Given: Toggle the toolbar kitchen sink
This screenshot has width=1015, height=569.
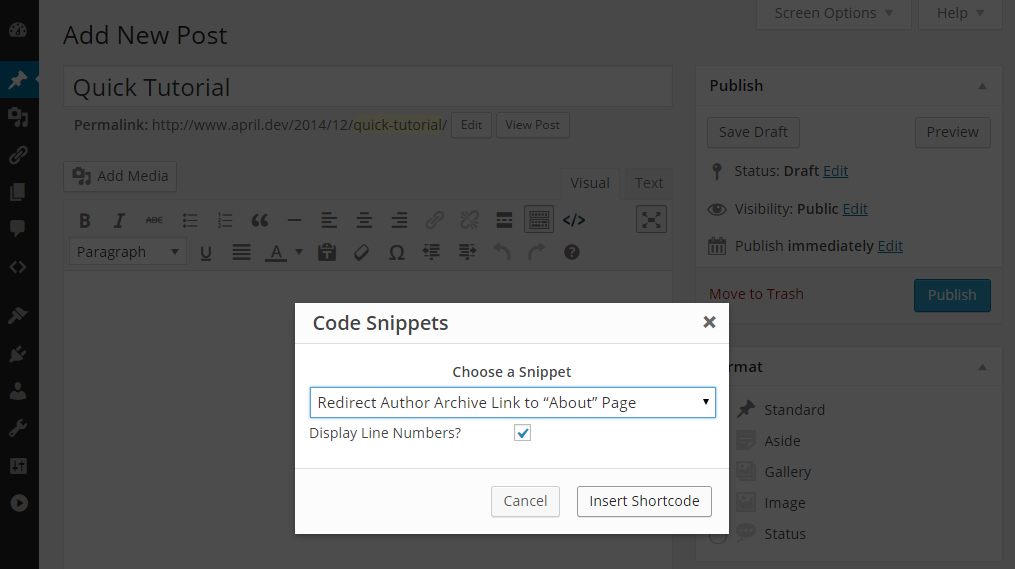Looking at the screenshot, I should (539, 220).
